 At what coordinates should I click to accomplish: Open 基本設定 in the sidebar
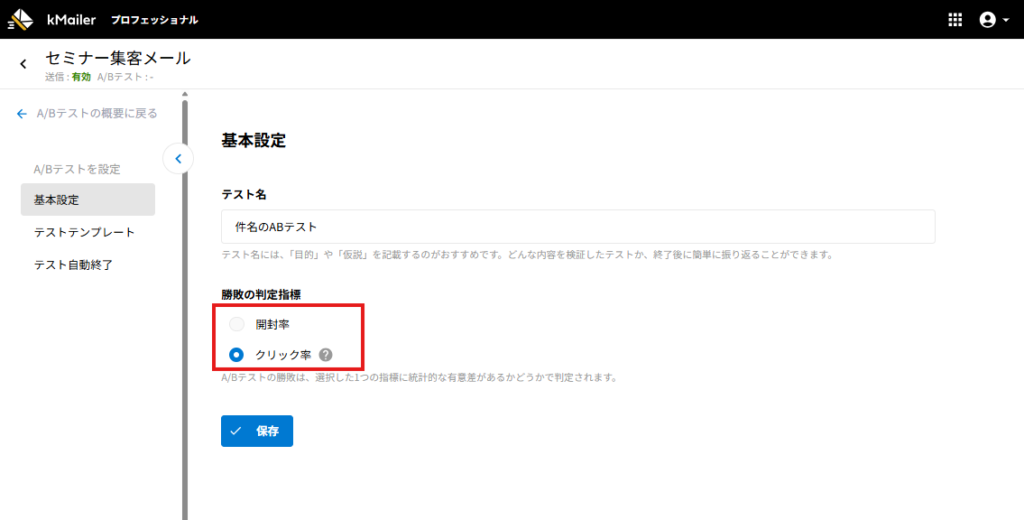pos(87,200)
